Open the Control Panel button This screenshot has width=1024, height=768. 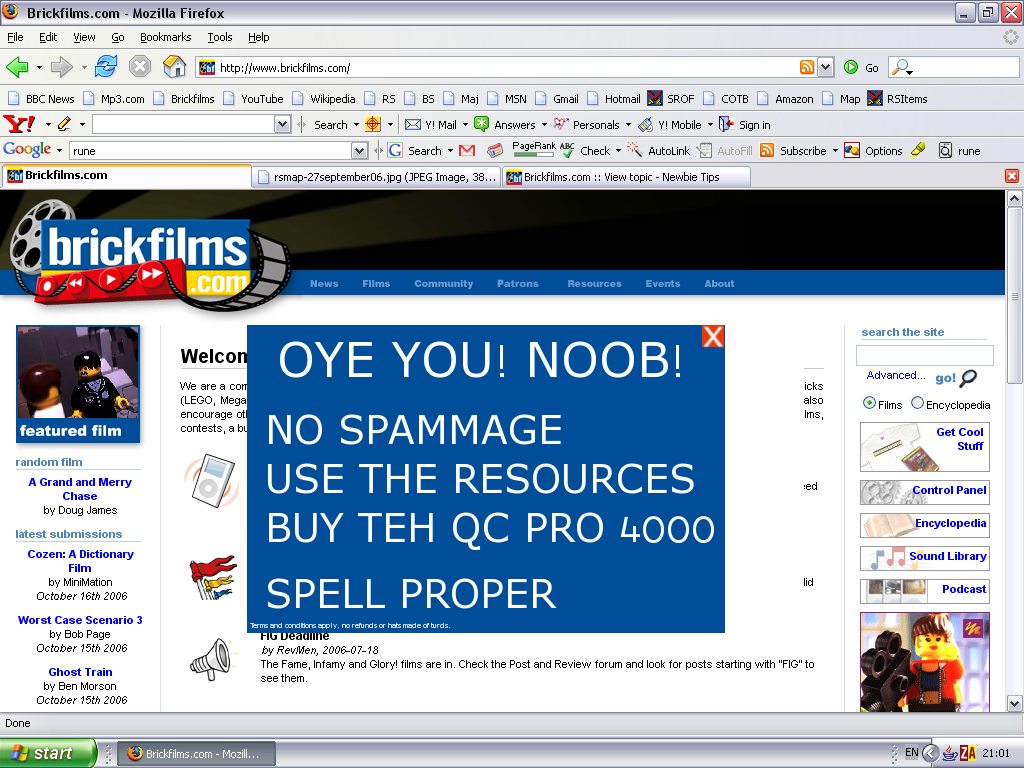pos(925,492)
